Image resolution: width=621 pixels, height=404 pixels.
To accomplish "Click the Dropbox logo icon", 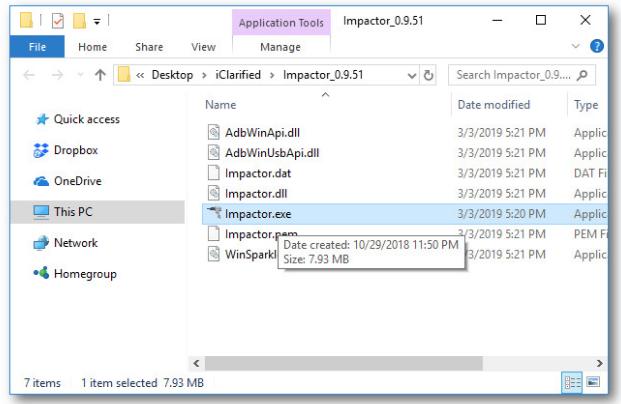I will [41, 150].
